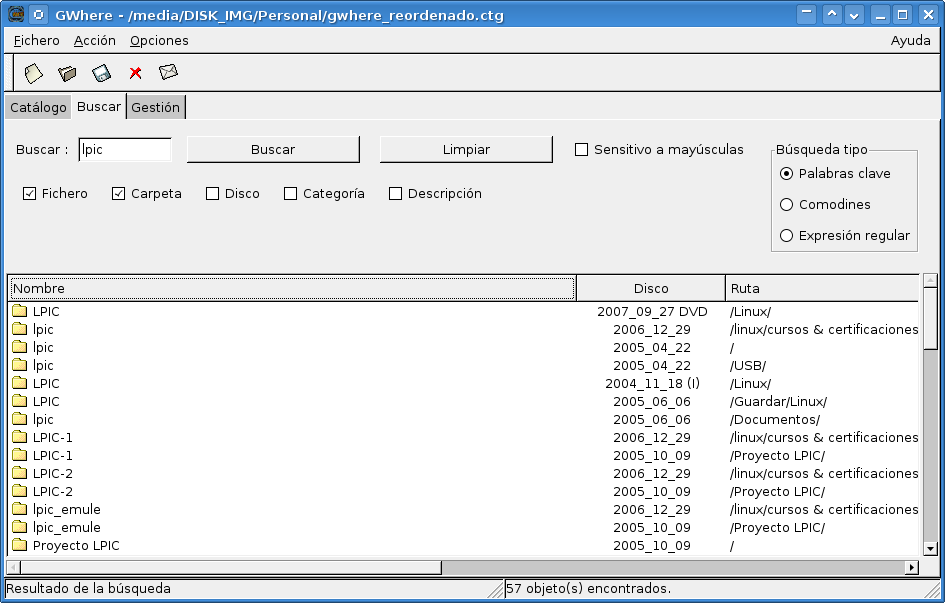Click the envelope mail icon in toolbar
This screenshot has width=945, height=603.
[x=168, y=72]
